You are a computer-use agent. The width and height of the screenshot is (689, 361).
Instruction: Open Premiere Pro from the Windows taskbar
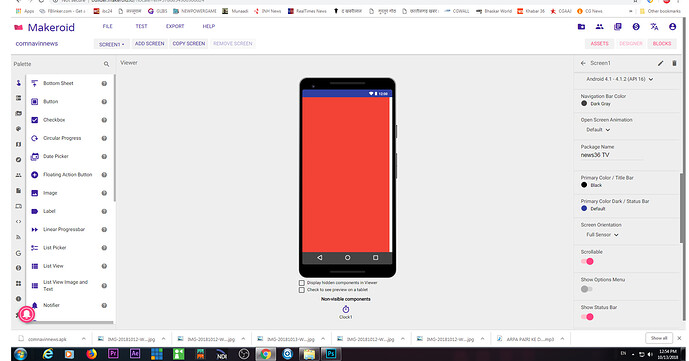[x=113, y=354]
